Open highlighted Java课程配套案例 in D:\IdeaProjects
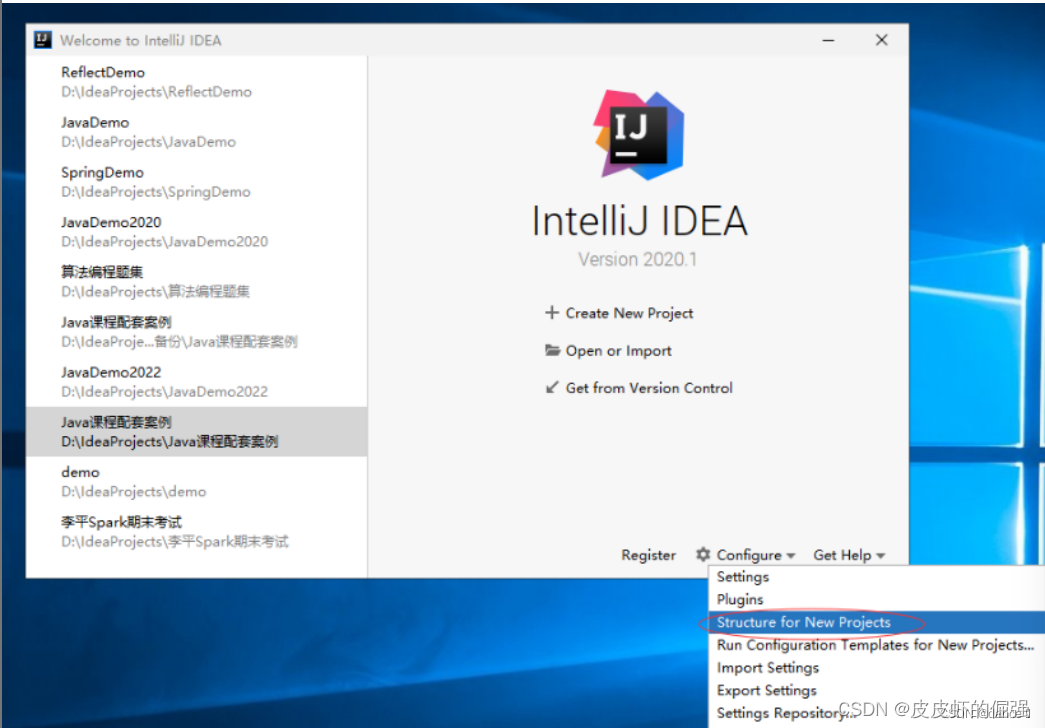This screenshot has width=1045, height=728. click(197, 432)
